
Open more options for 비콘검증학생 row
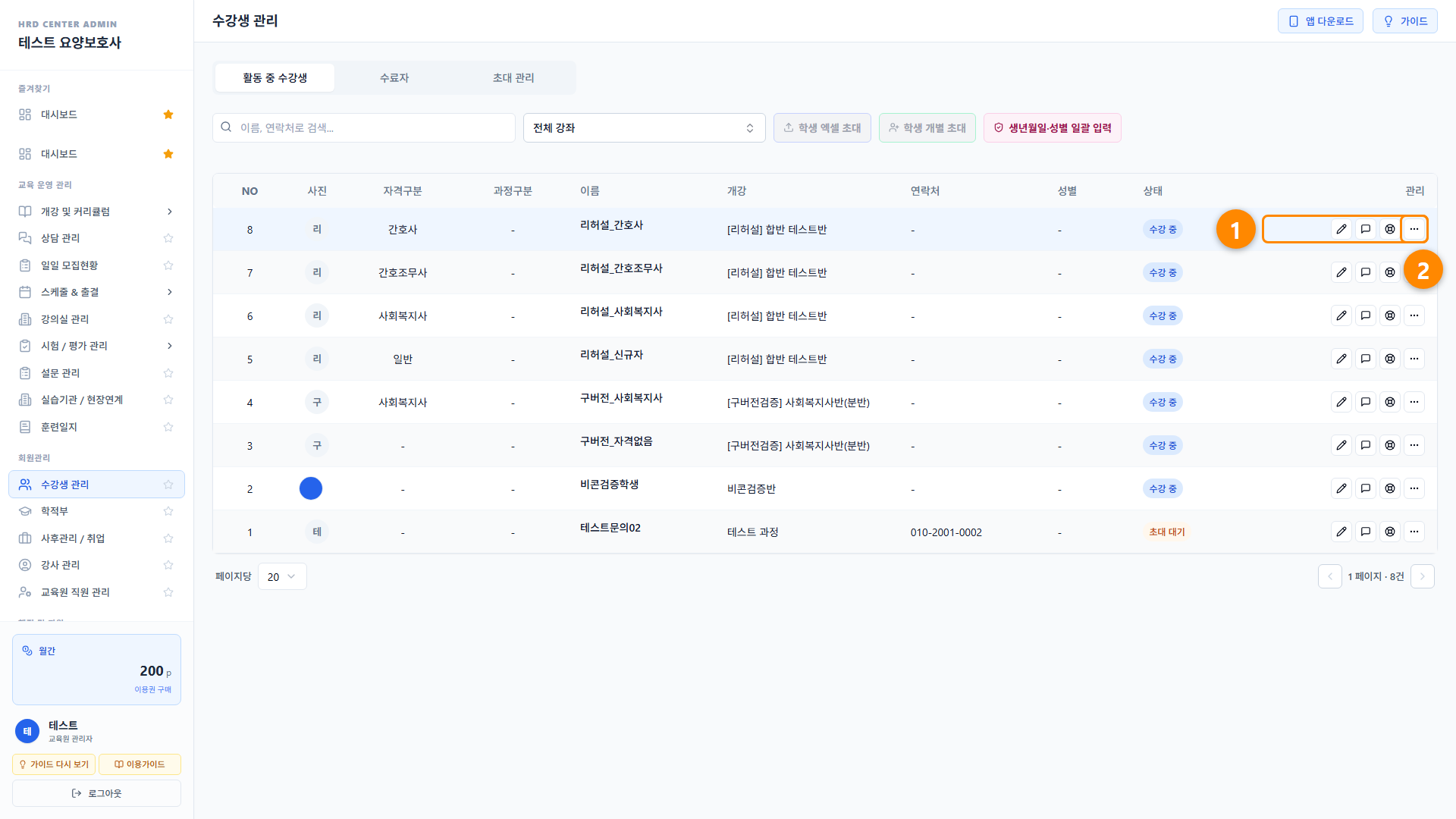click(1414, 488)
